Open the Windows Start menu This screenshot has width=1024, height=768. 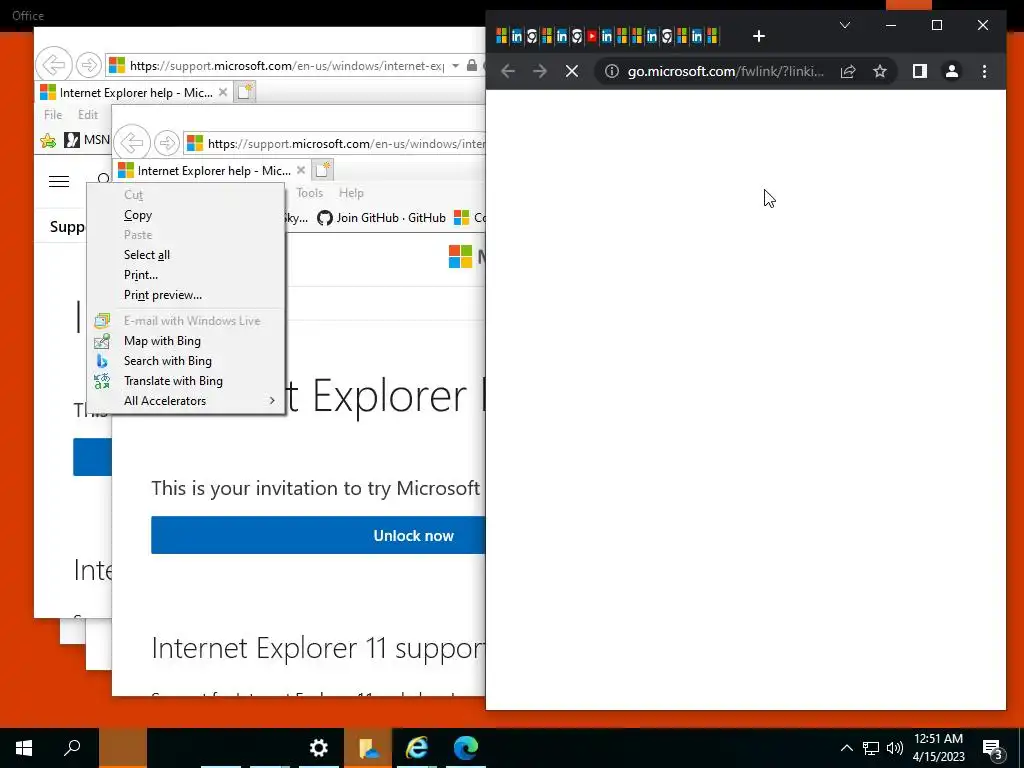24,748
